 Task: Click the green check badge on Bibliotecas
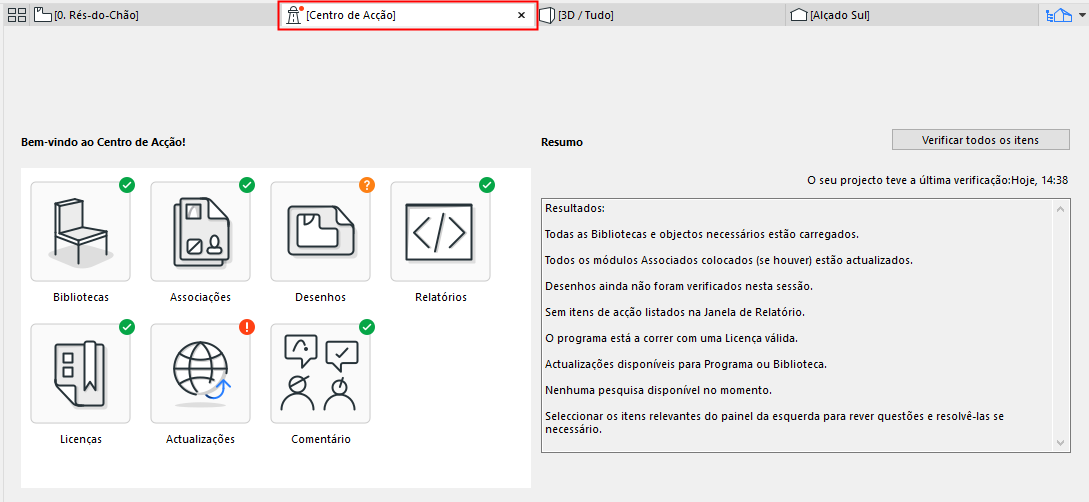tap(127, 184)
